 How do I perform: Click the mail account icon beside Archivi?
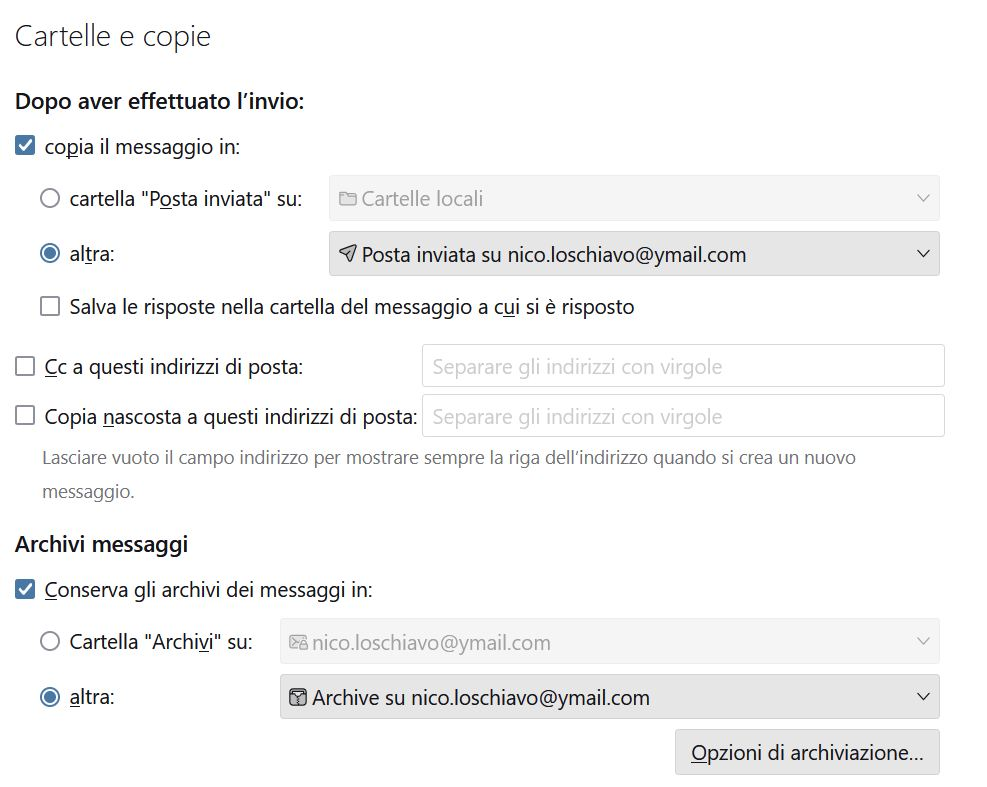[x=298, y=642]
